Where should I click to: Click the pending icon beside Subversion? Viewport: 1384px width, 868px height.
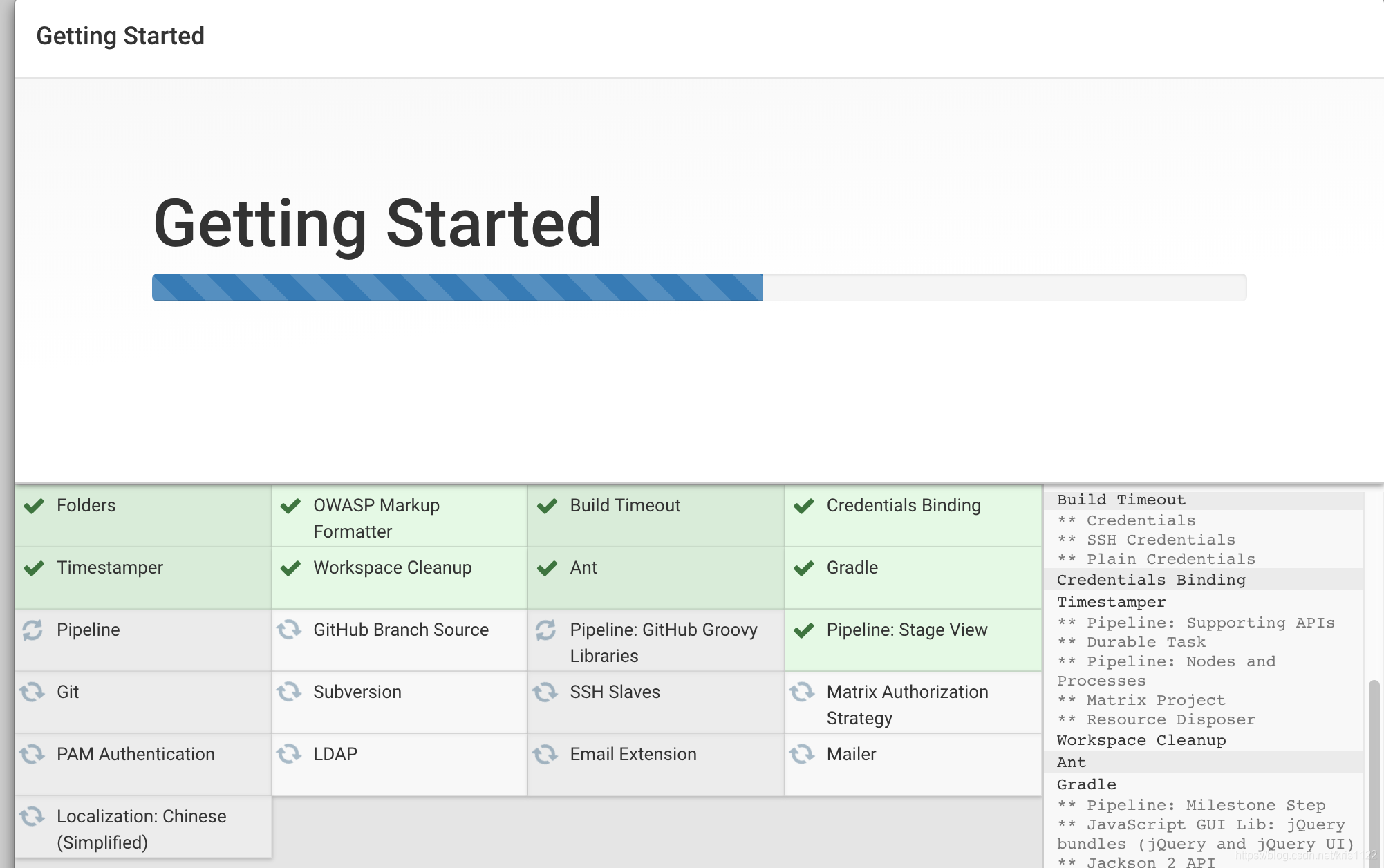(289, 692)
